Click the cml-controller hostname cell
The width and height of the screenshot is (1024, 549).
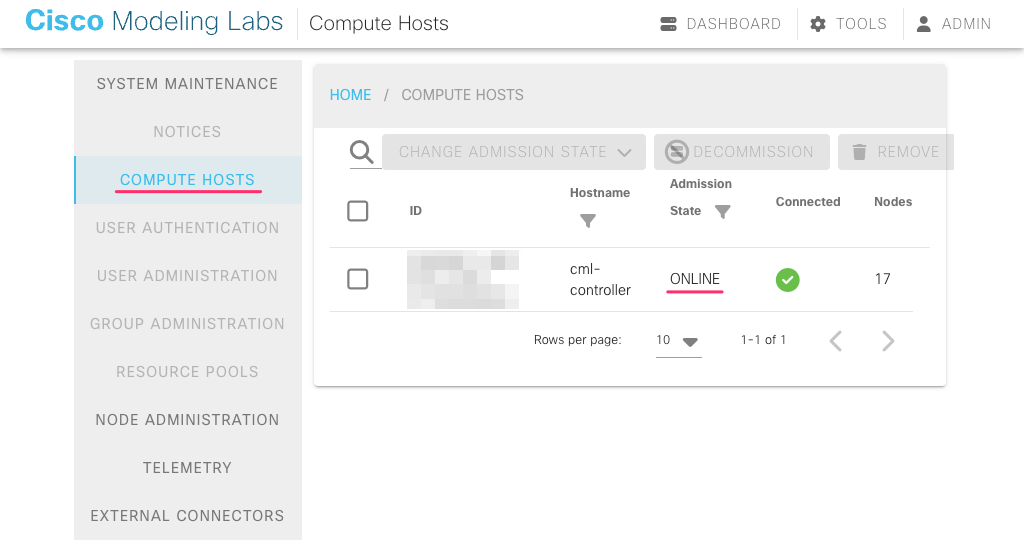pyautogui.click(x=600, y=279)
